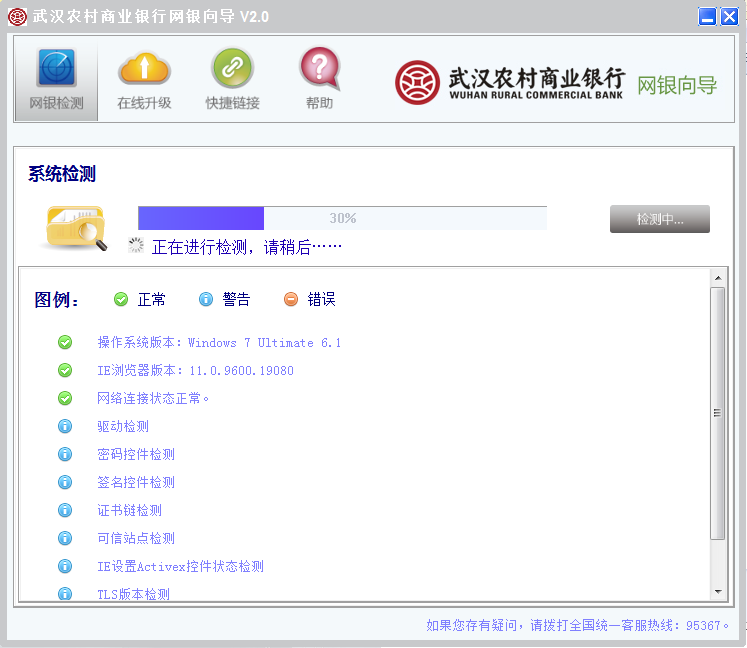Click the green 正常 legend icon
747x648 pixels.
pos(121,299)
